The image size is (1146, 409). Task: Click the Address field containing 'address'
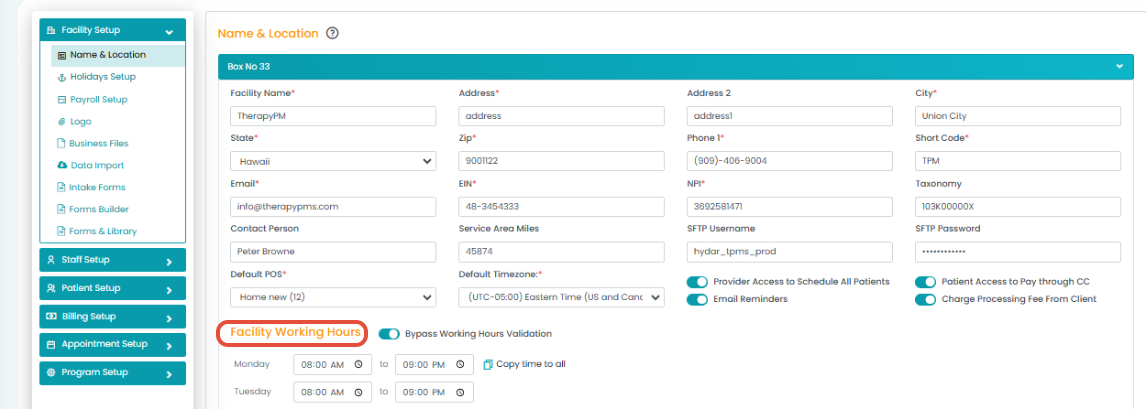click(x=561, y=116)
